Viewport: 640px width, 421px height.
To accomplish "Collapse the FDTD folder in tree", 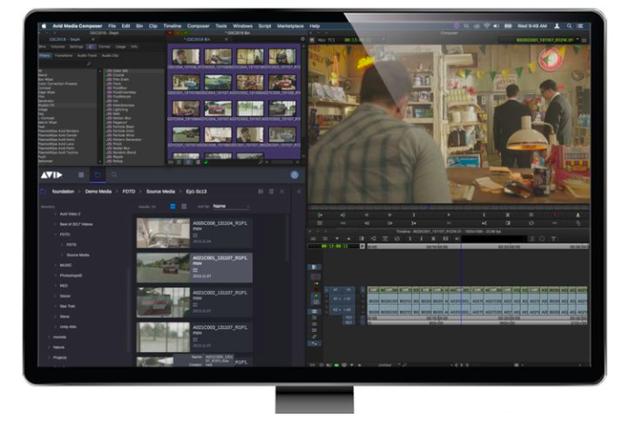I will pyautogui.click(x=56, y=234).
